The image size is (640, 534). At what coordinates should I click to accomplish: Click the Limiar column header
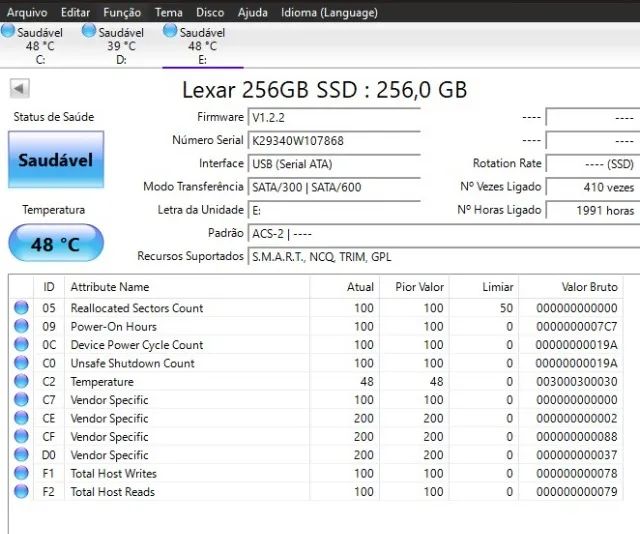pyautogui.click(x=484, y=287)
